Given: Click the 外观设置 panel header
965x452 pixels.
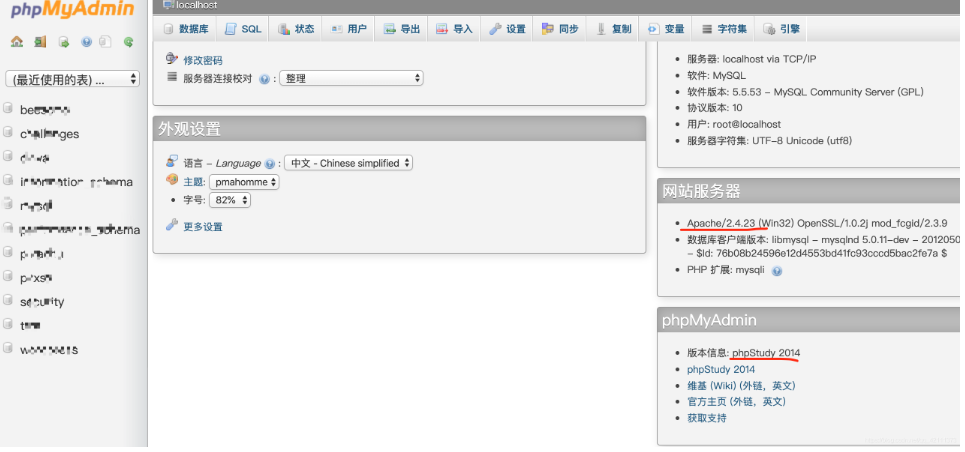Looking at the screenshot, I should coord(399,129).
